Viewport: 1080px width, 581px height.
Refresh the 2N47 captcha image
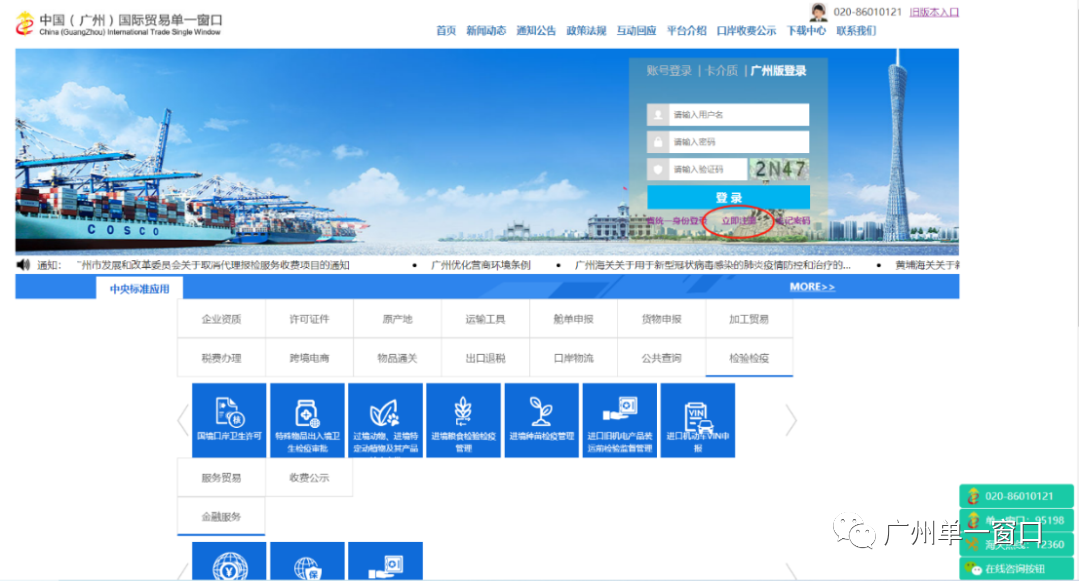(x=779, y=169)
